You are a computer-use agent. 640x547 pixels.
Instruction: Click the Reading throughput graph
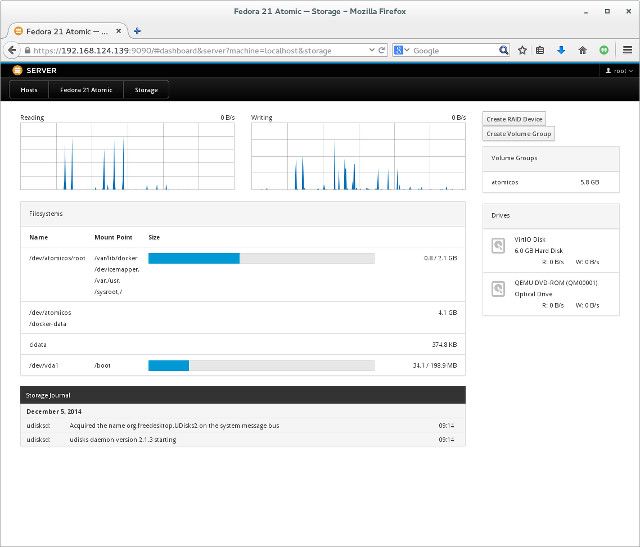tap(127, 156)
